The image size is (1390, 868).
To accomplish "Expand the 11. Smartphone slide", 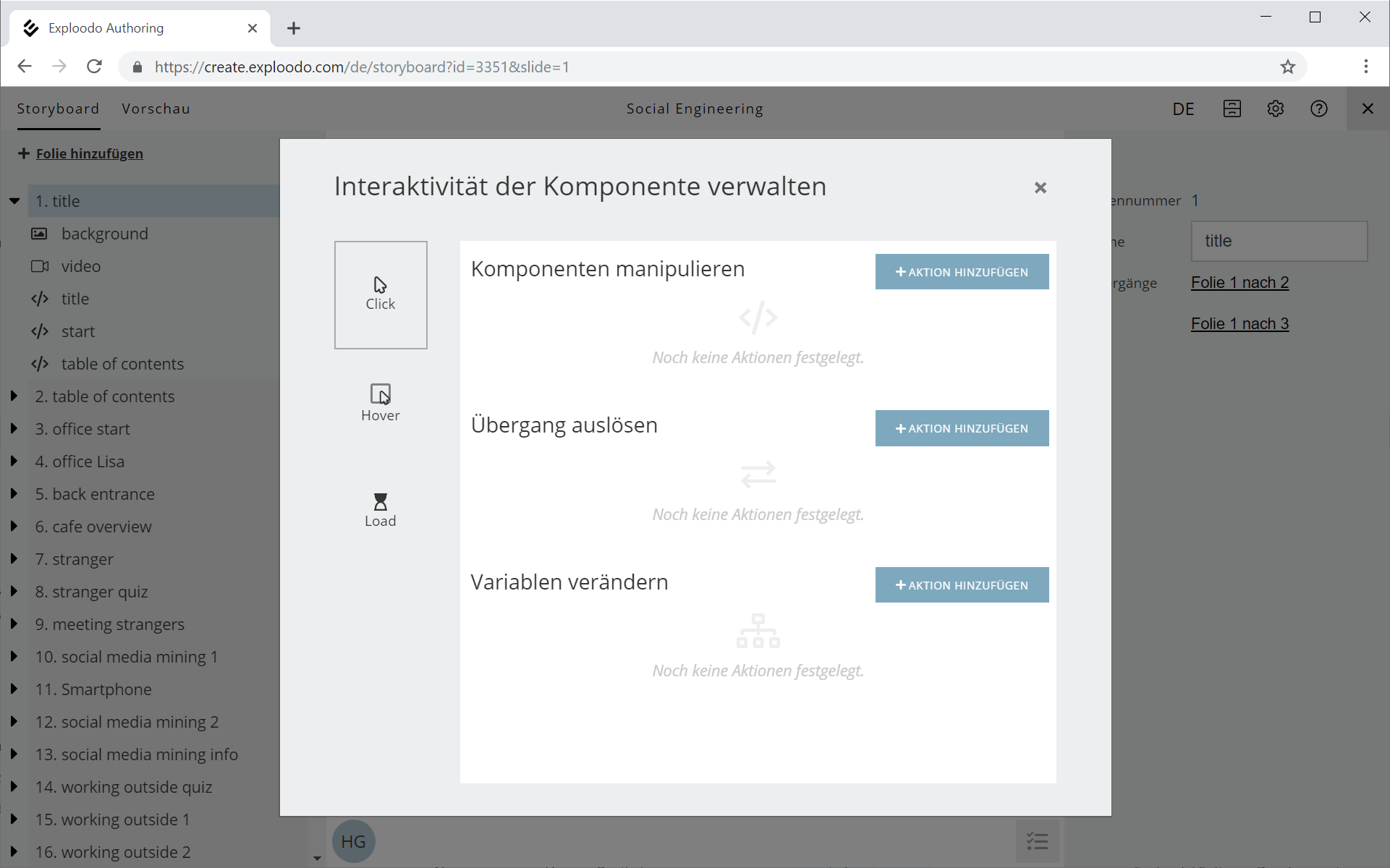I will pos(14,689).
